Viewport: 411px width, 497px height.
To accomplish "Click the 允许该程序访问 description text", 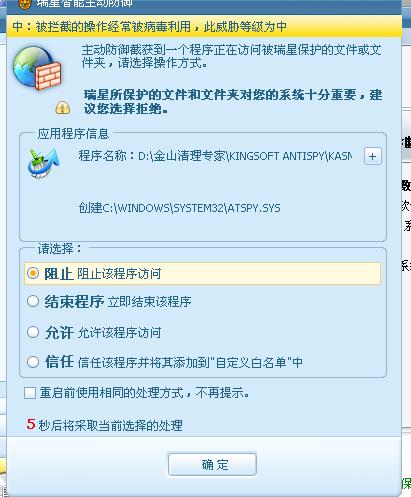I will (x=119, y=333).
